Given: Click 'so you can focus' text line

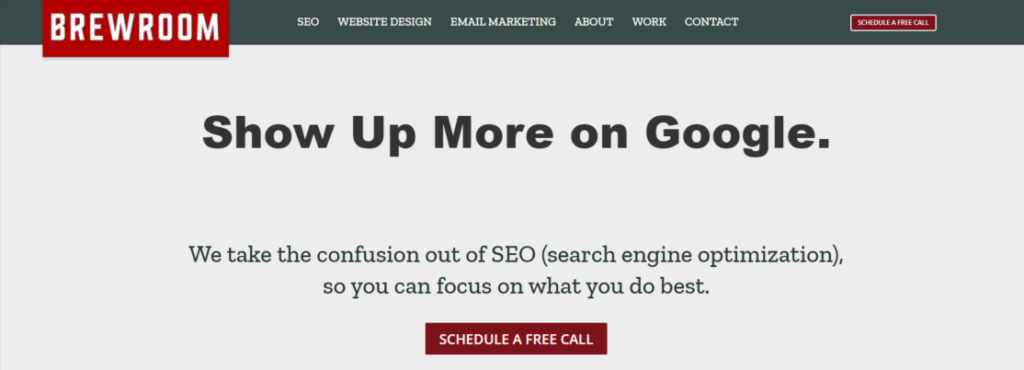Looking at the screenshot, I should [x=516, y=286].
